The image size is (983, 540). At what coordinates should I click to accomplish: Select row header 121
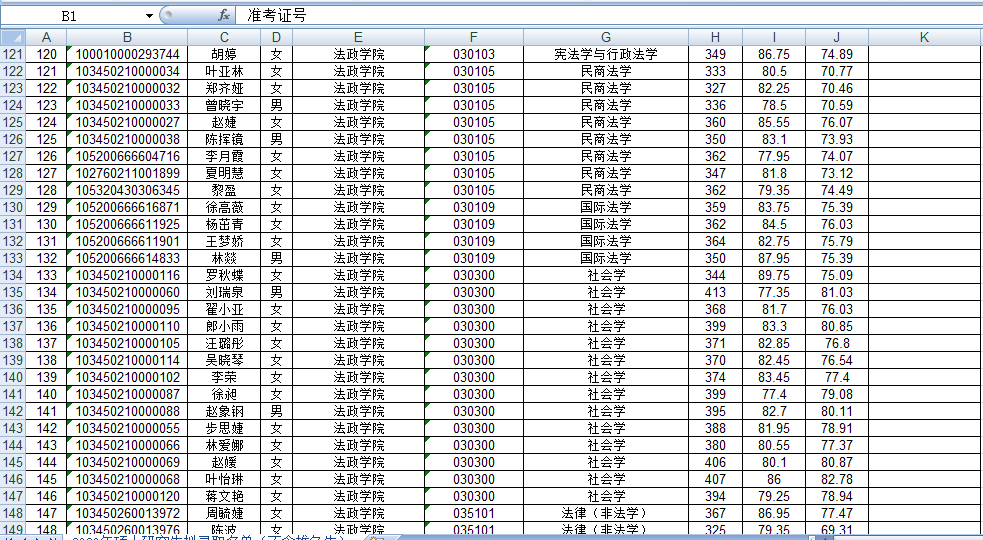(13, 55)
